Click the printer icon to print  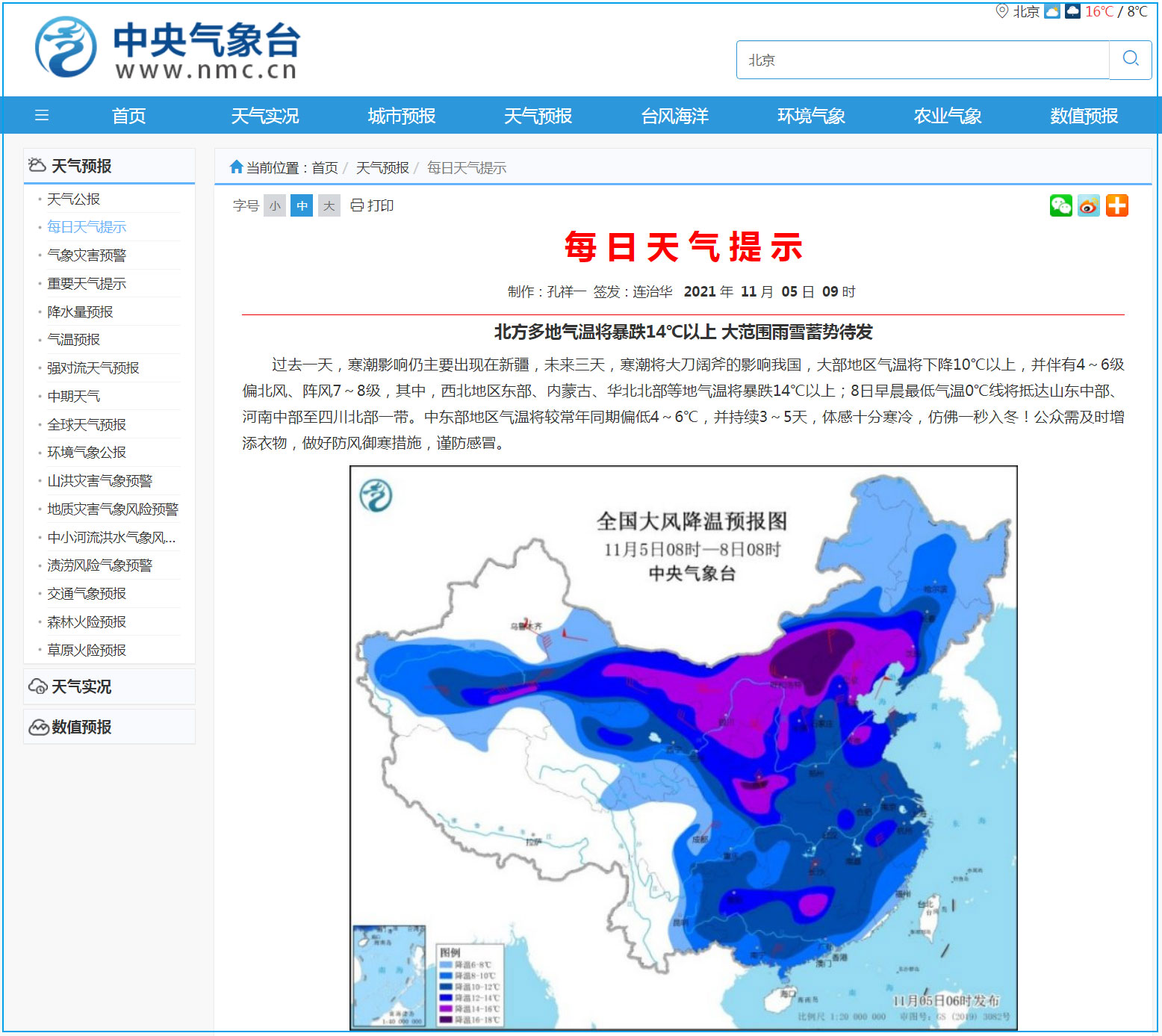(357, 205)
